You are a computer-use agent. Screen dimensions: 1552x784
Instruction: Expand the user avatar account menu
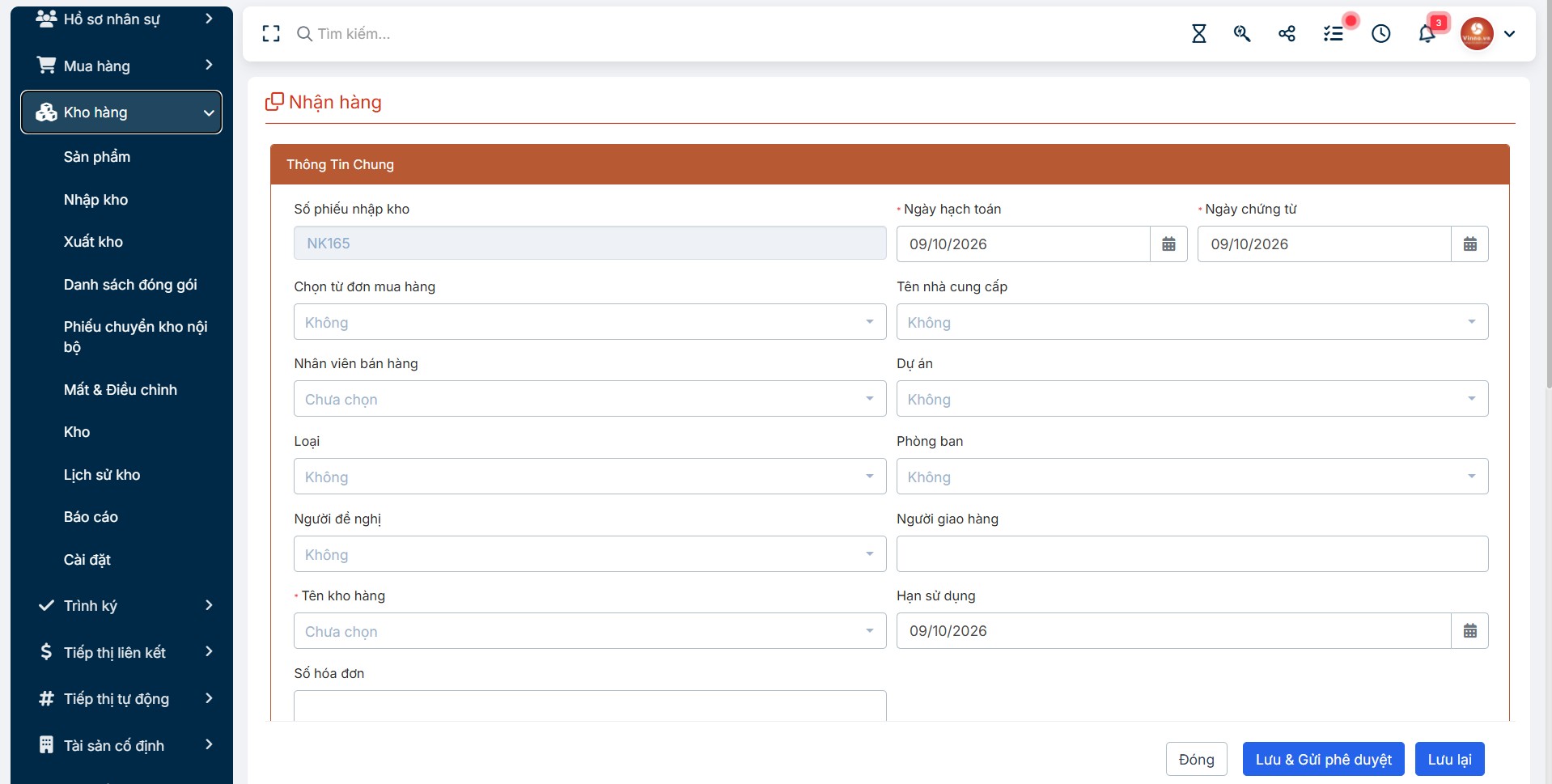(1488, 33)
